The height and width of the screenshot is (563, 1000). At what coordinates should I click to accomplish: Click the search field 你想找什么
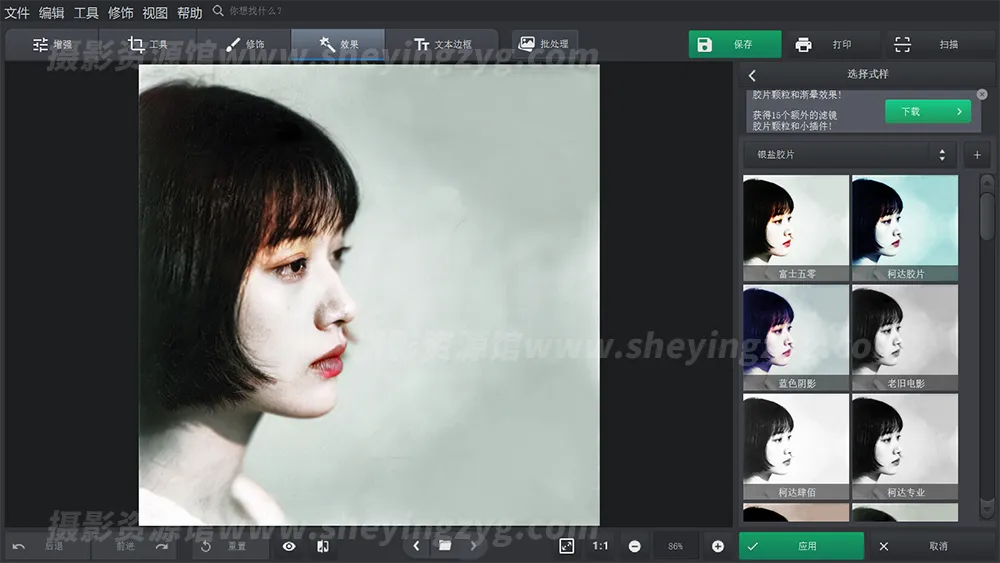coord(255,11)
